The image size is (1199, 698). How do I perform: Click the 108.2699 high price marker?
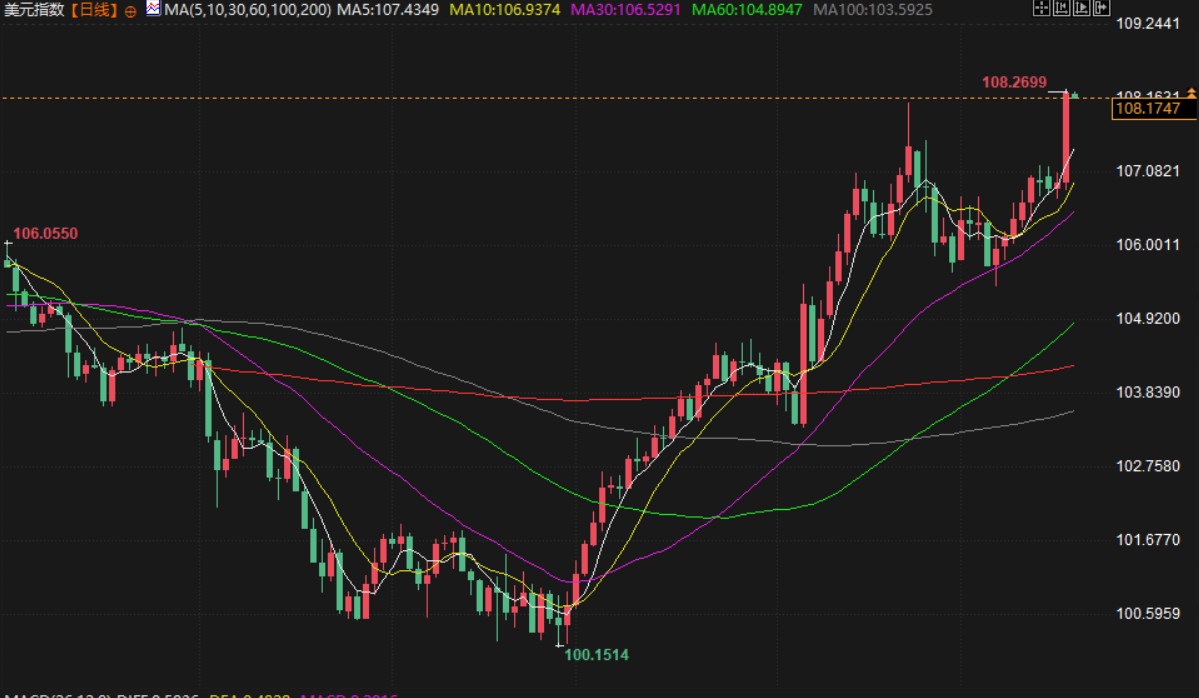click(x=1014, y=82)
